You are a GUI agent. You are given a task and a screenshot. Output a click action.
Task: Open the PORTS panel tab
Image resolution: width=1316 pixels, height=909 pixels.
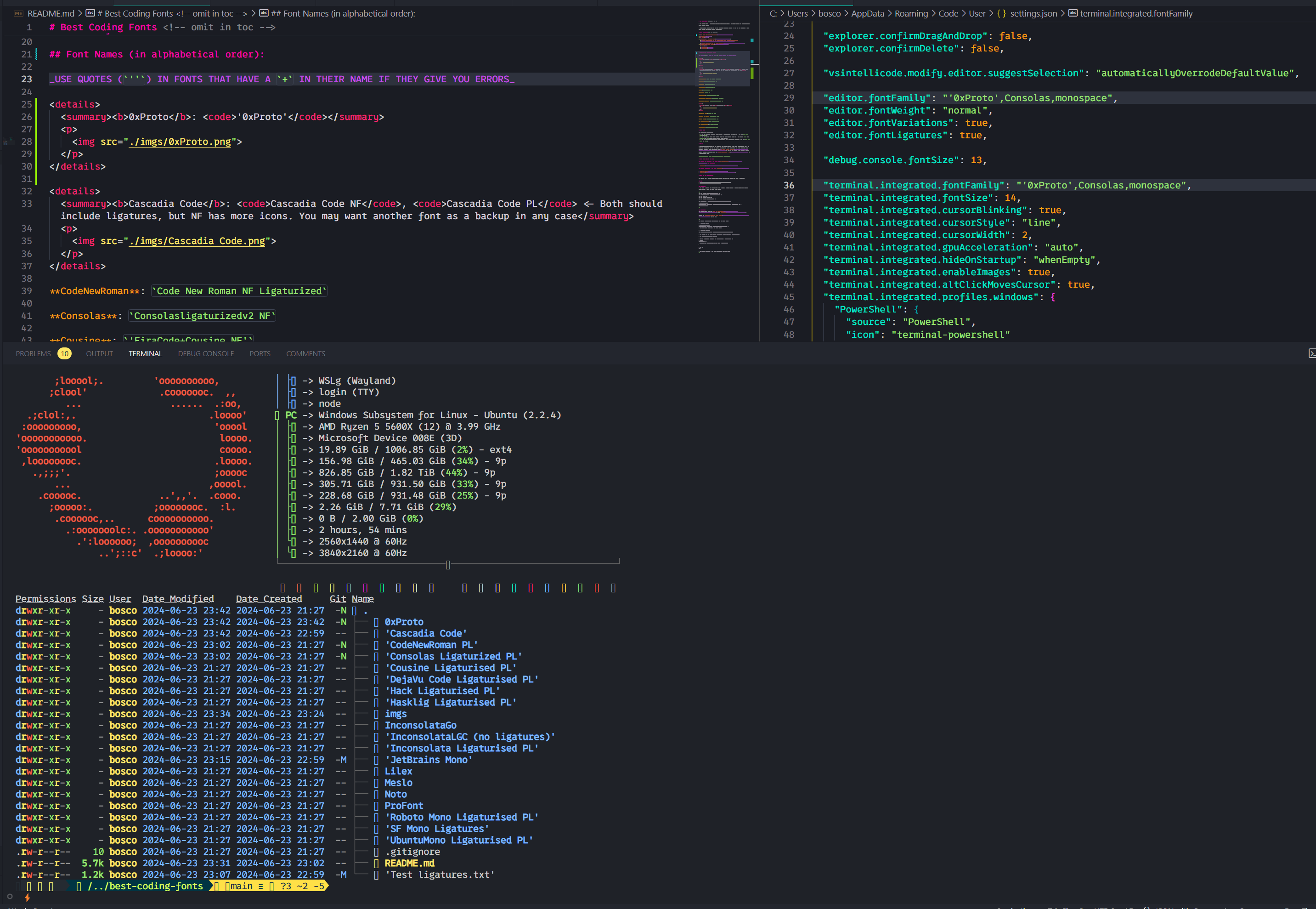pyautogui.click(x=260, y=354)
